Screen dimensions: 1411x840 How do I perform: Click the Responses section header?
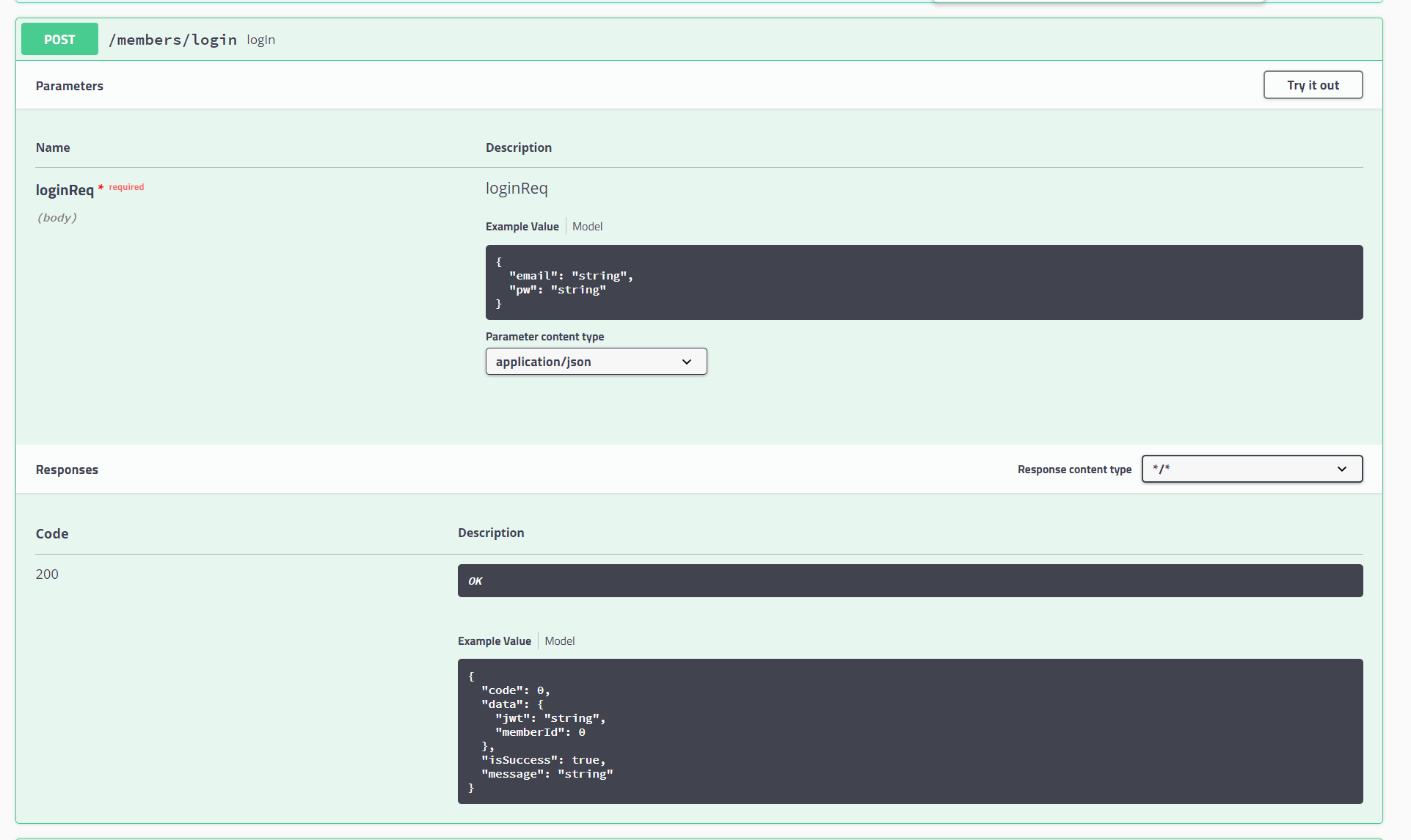click(x=67, y=470)
